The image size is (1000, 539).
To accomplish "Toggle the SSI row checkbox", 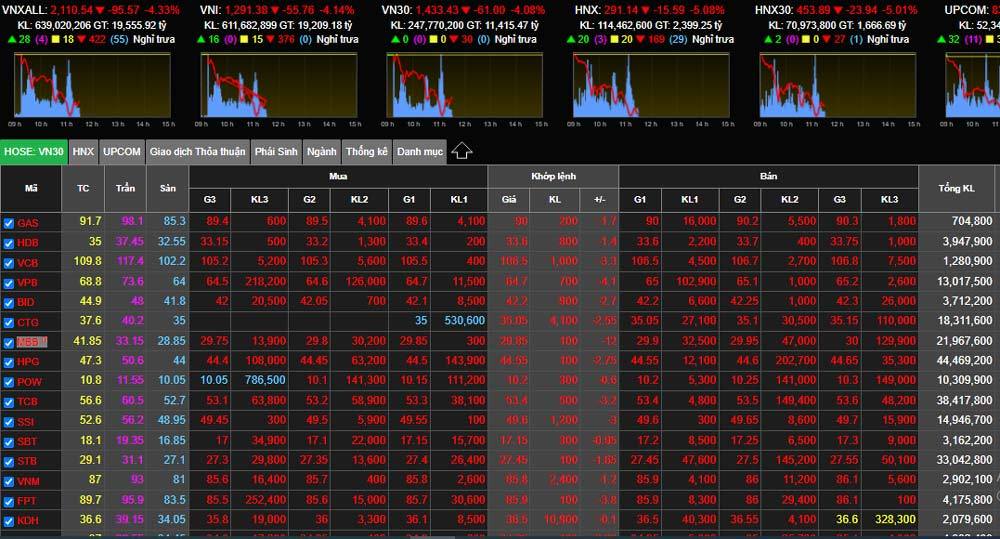I will point(9,422).
